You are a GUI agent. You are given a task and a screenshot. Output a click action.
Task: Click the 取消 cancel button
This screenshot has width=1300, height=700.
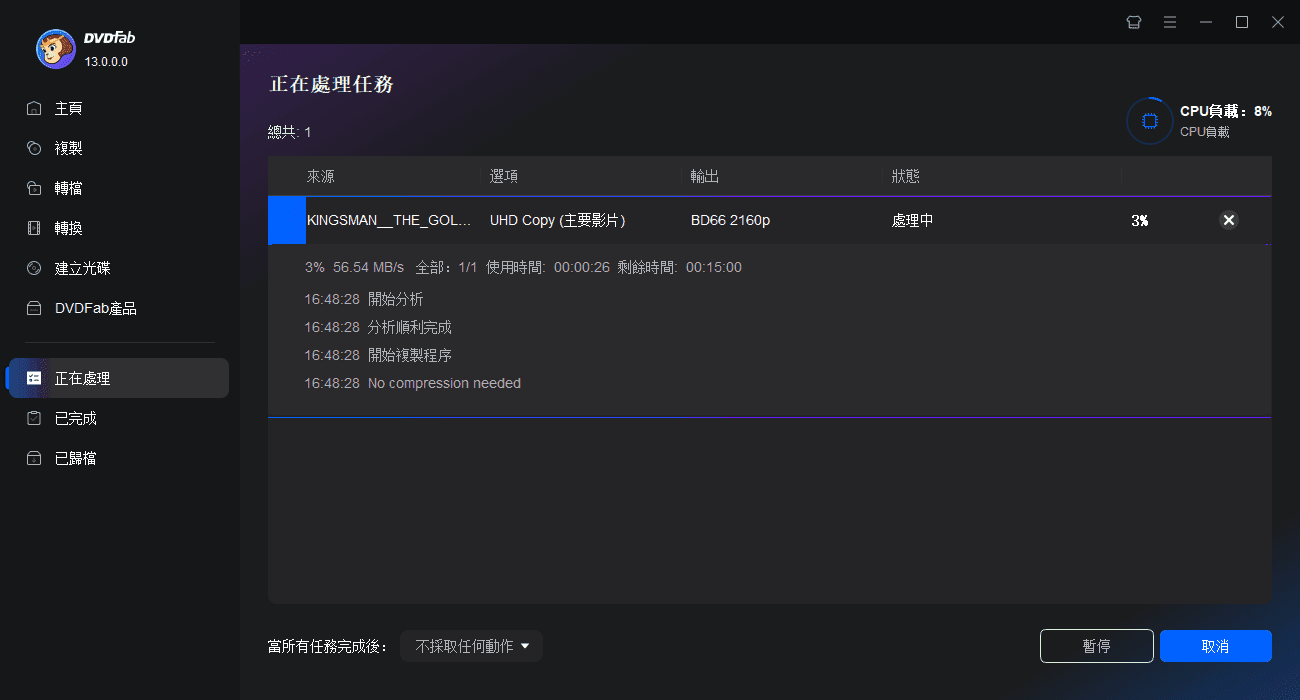tap(1216, 646)
